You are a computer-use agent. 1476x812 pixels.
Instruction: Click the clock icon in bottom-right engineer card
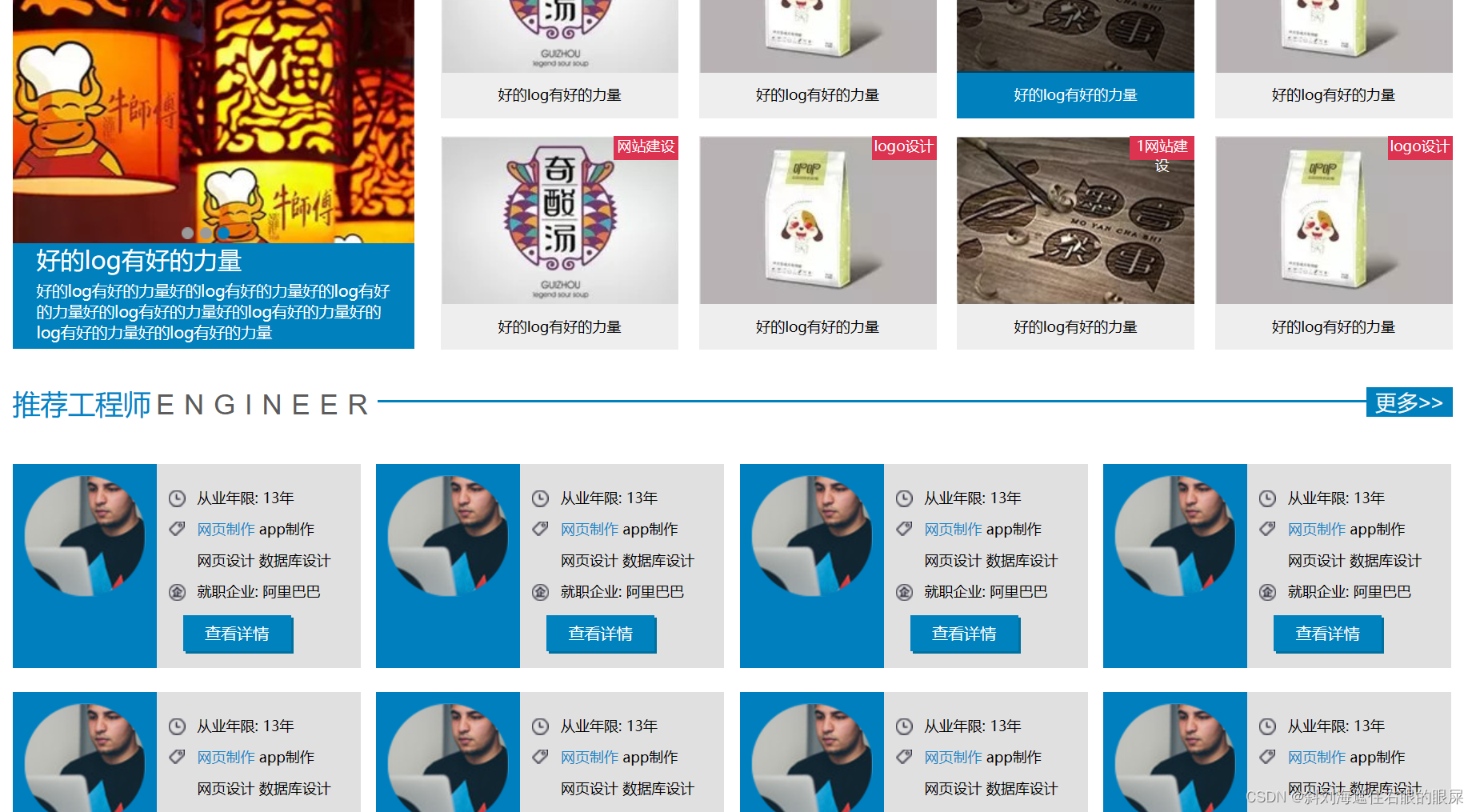[1267, 726]
